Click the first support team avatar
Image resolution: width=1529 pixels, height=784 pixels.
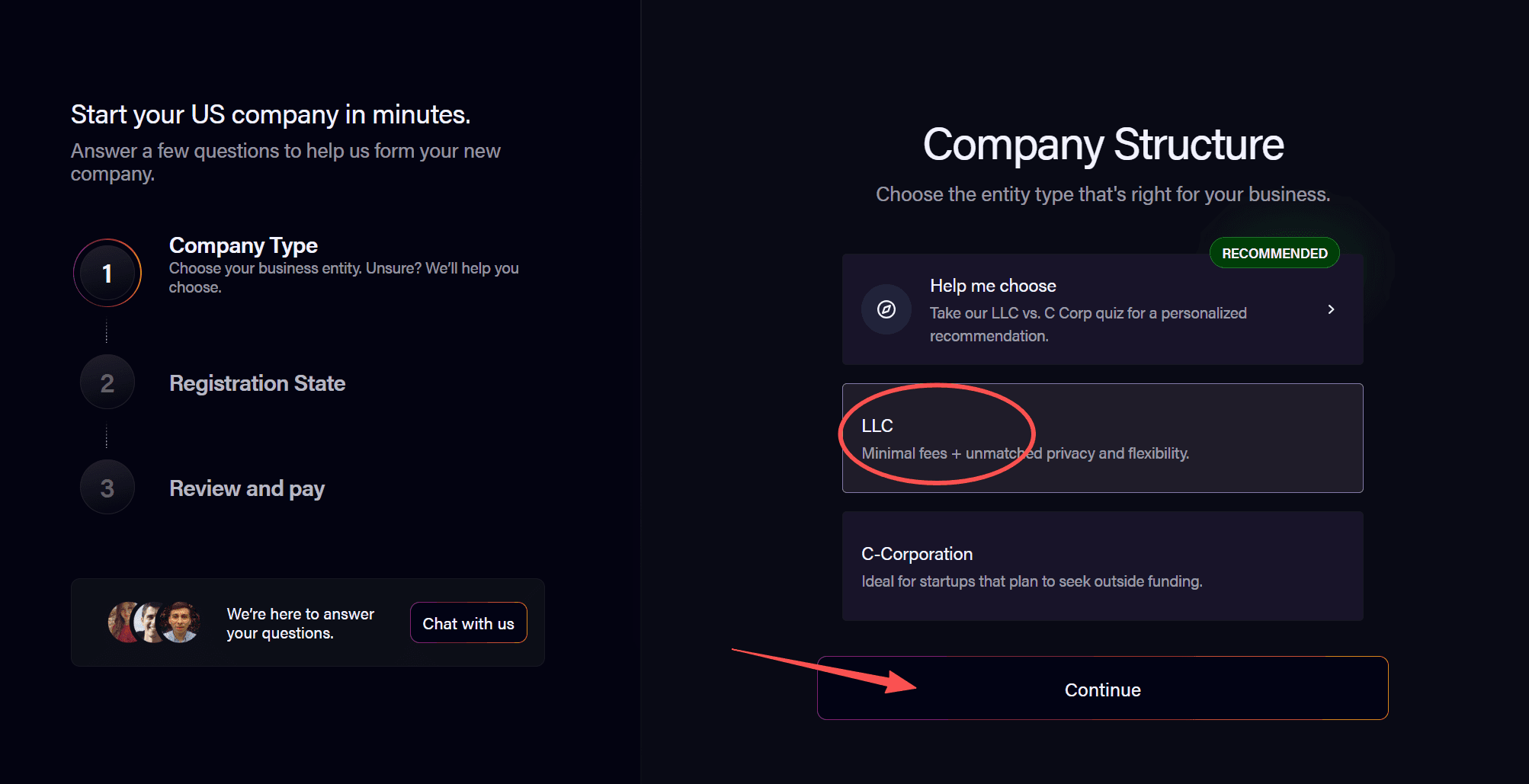(x=125, y=622)
